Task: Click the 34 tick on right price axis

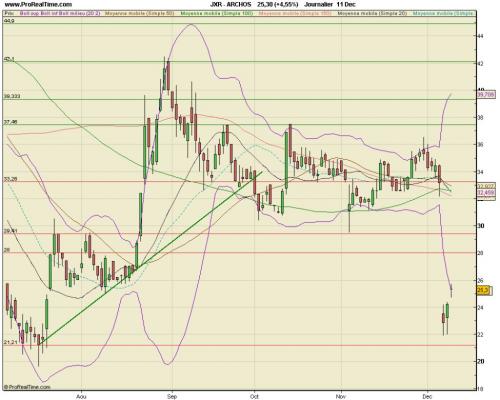Action: 480,172
